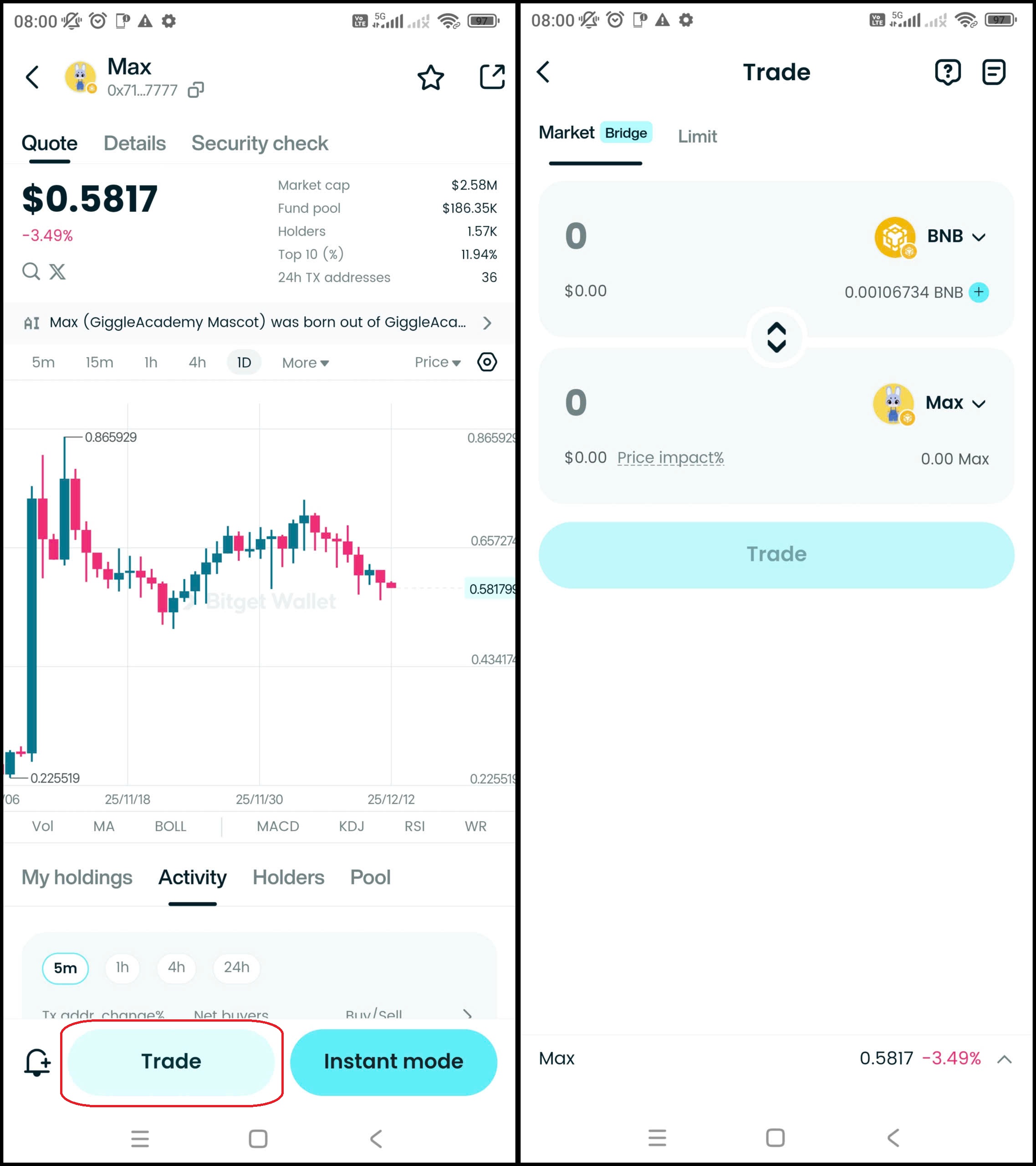Viewport: 1036px width, 1166px height.
Task: Open the X (Twitter) link icon
Action: pos(57,271)
